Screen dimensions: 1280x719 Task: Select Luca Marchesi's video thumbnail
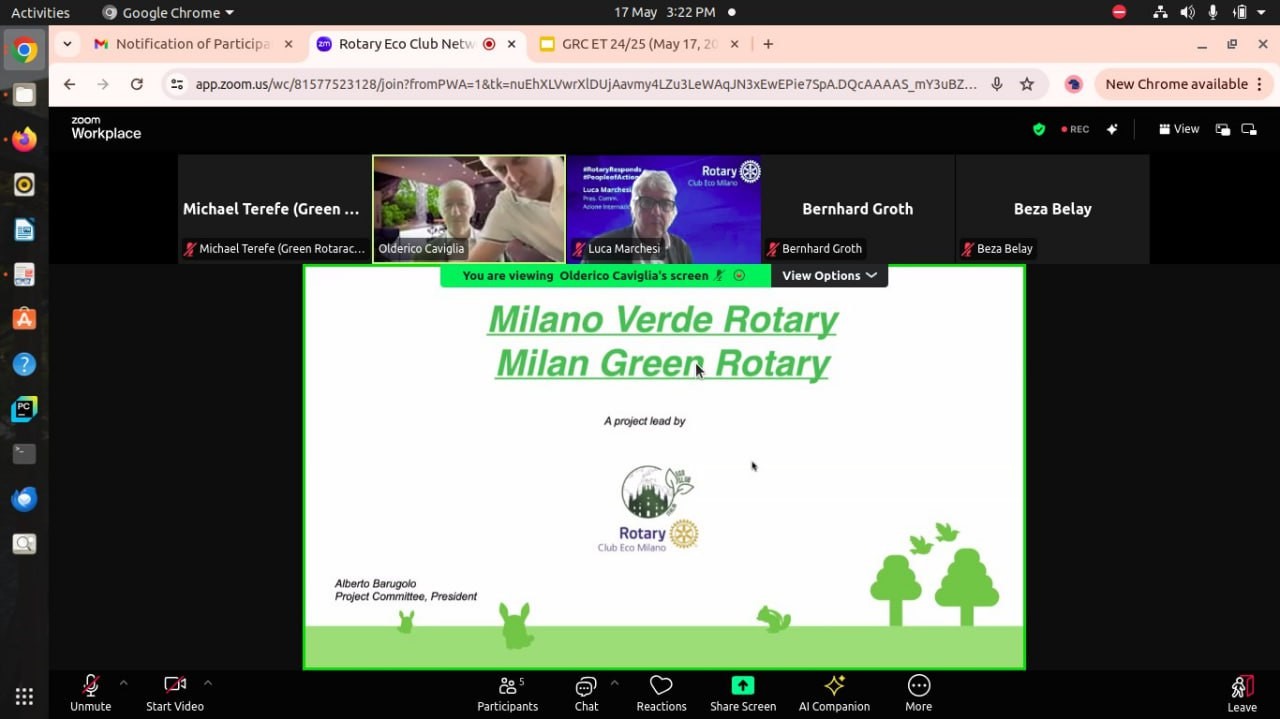(663, 208)
